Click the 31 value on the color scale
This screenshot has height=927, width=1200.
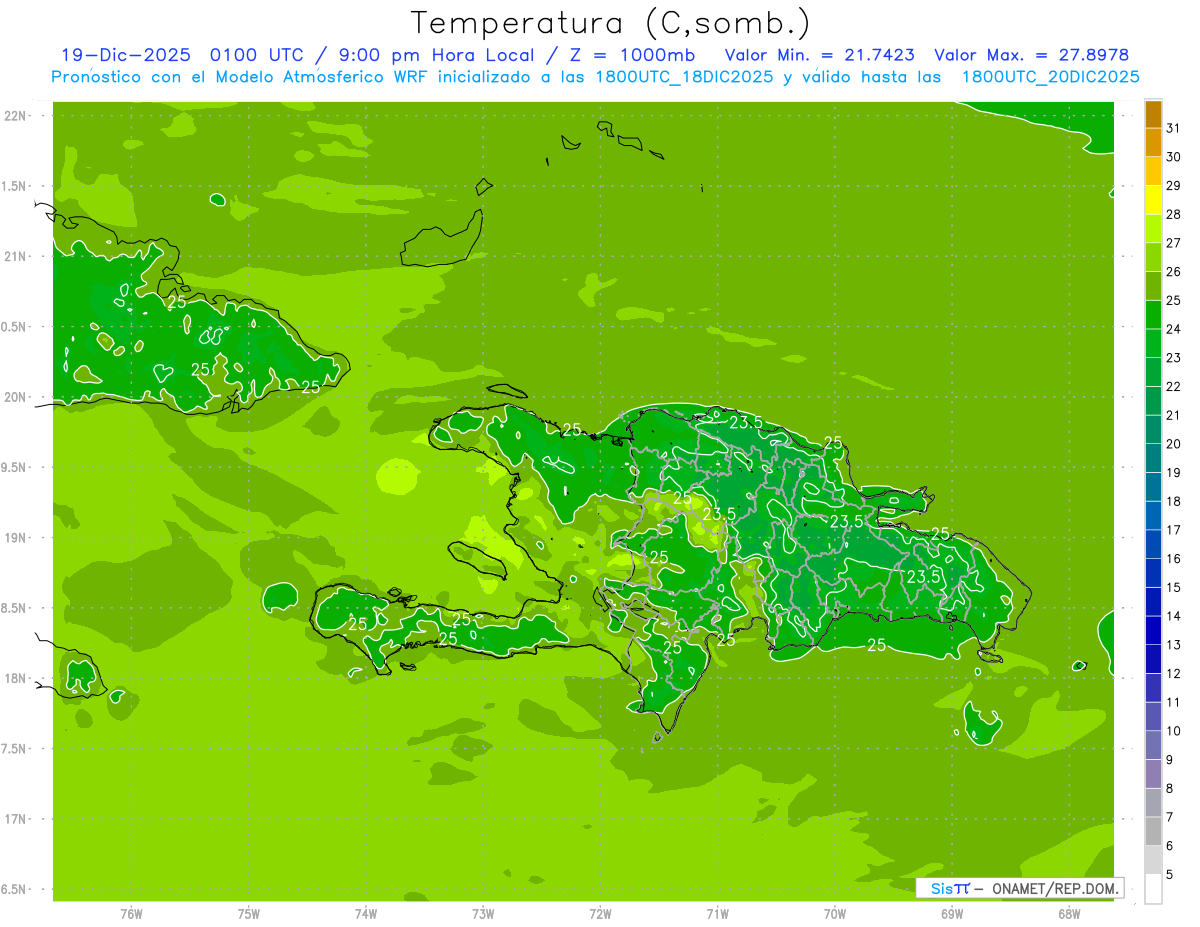tap(1173, 128)
